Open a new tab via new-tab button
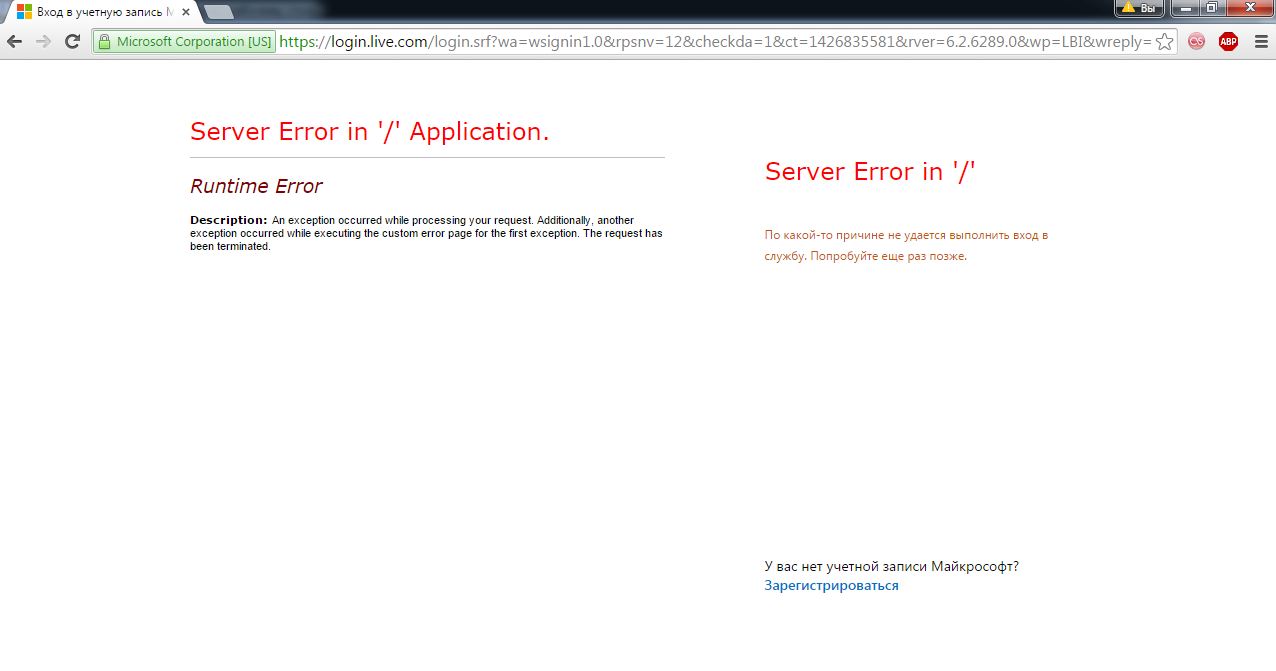Image resolution: width=1276 pixels, height=671 pixels. [218, 12]
